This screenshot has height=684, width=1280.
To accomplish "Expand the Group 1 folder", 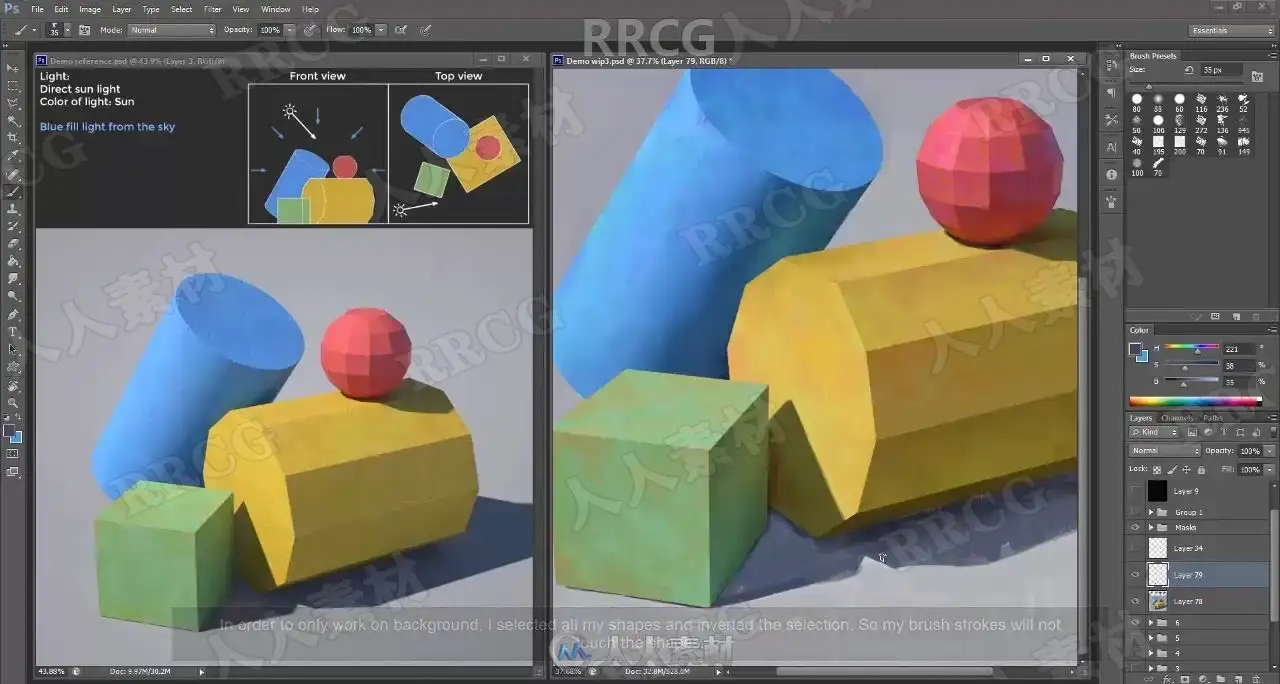I will tap(1151, 512).
